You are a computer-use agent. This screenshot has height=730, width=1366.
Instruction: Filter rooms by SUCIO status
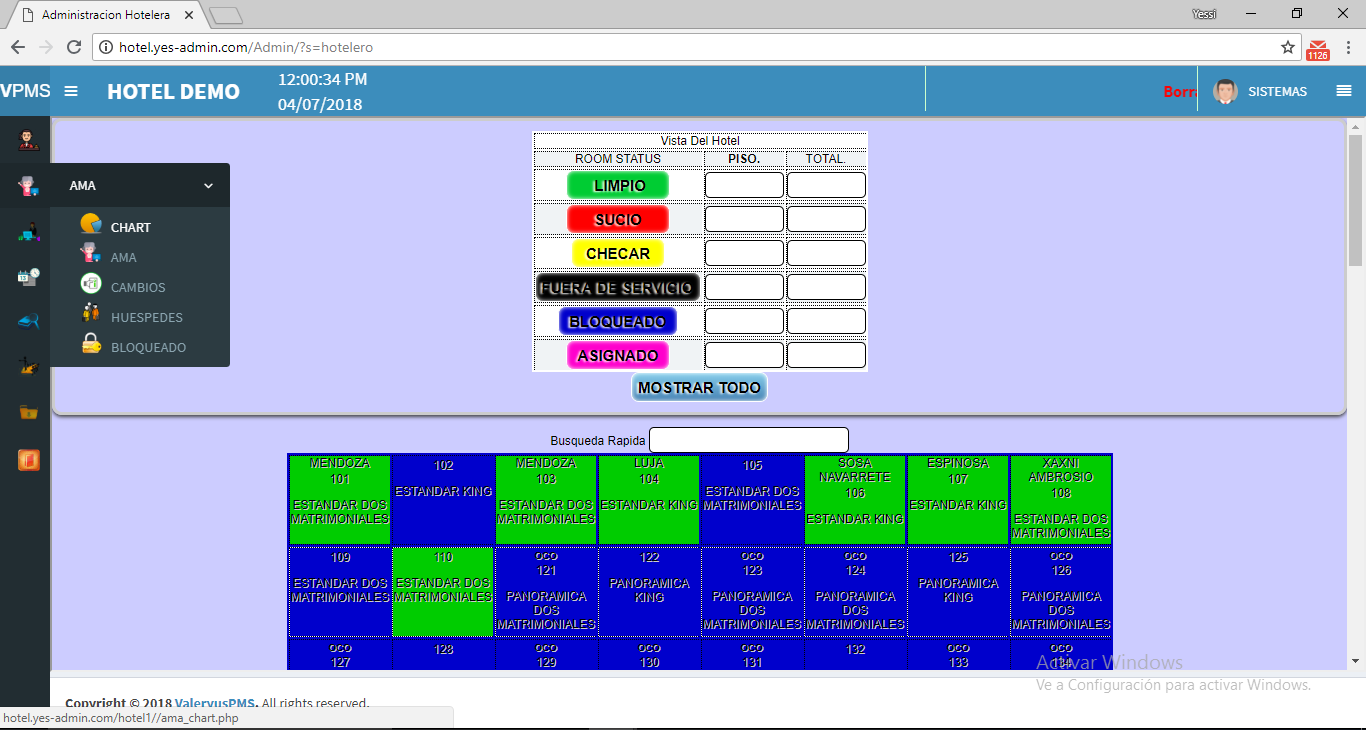click(x=618, y=219)
